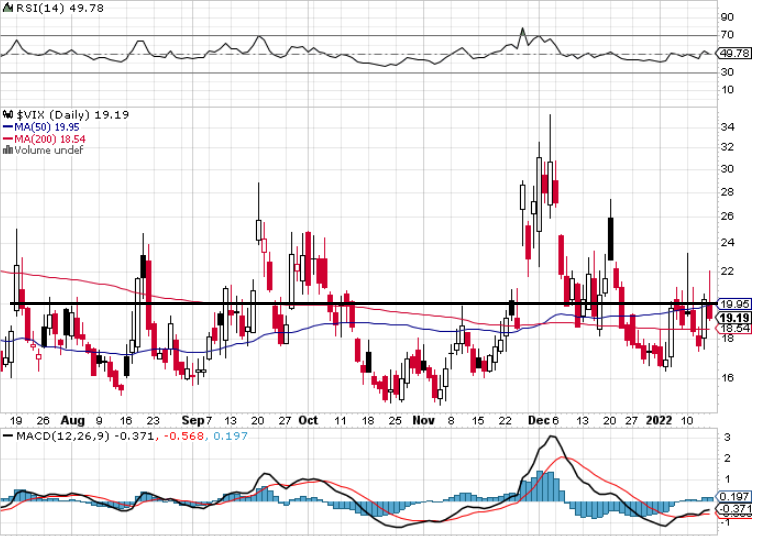Click the red MA(200) line swatch
Viewport: 759px width, 536px height.
[x=7, y=139]
